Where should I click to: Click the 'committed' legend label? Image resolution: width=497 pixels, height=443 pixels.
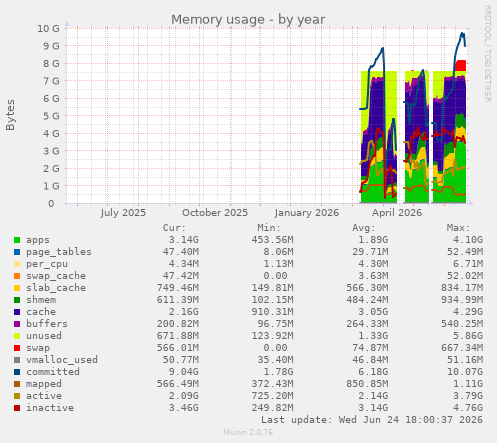click(53, 372)
